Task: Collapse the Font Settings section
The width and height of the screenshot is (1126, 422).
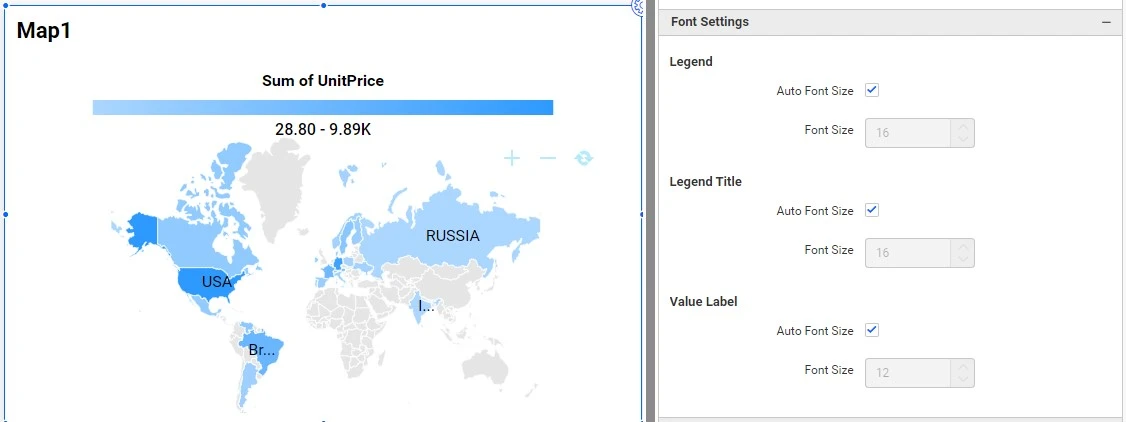Action: [x=1106, y=22]
